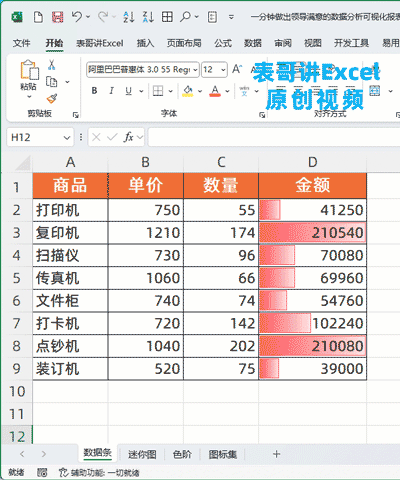
Task: Open font settings dialog launcher in 字体 group
Action: (x=262, y=115)
